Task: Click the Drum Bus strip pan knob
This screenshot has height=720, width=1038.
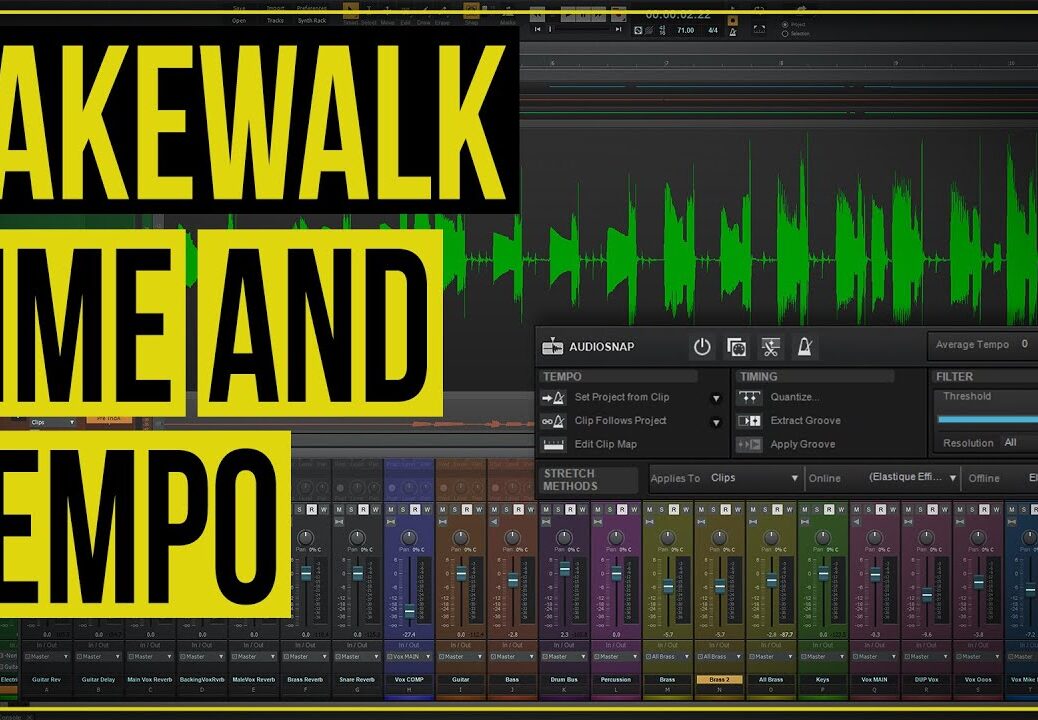Action: click(x=564, y=537)
